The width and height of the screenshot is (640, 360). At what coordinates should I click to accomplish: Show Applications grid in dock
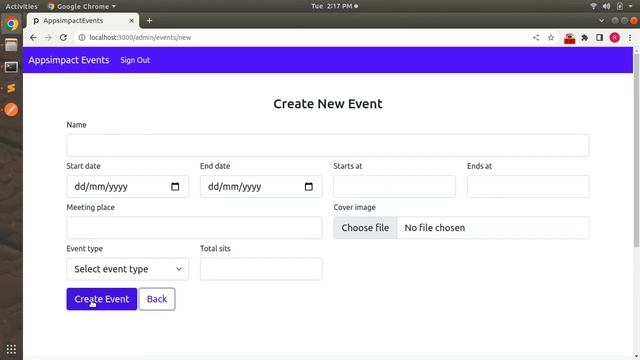click(x=11, y=349)
